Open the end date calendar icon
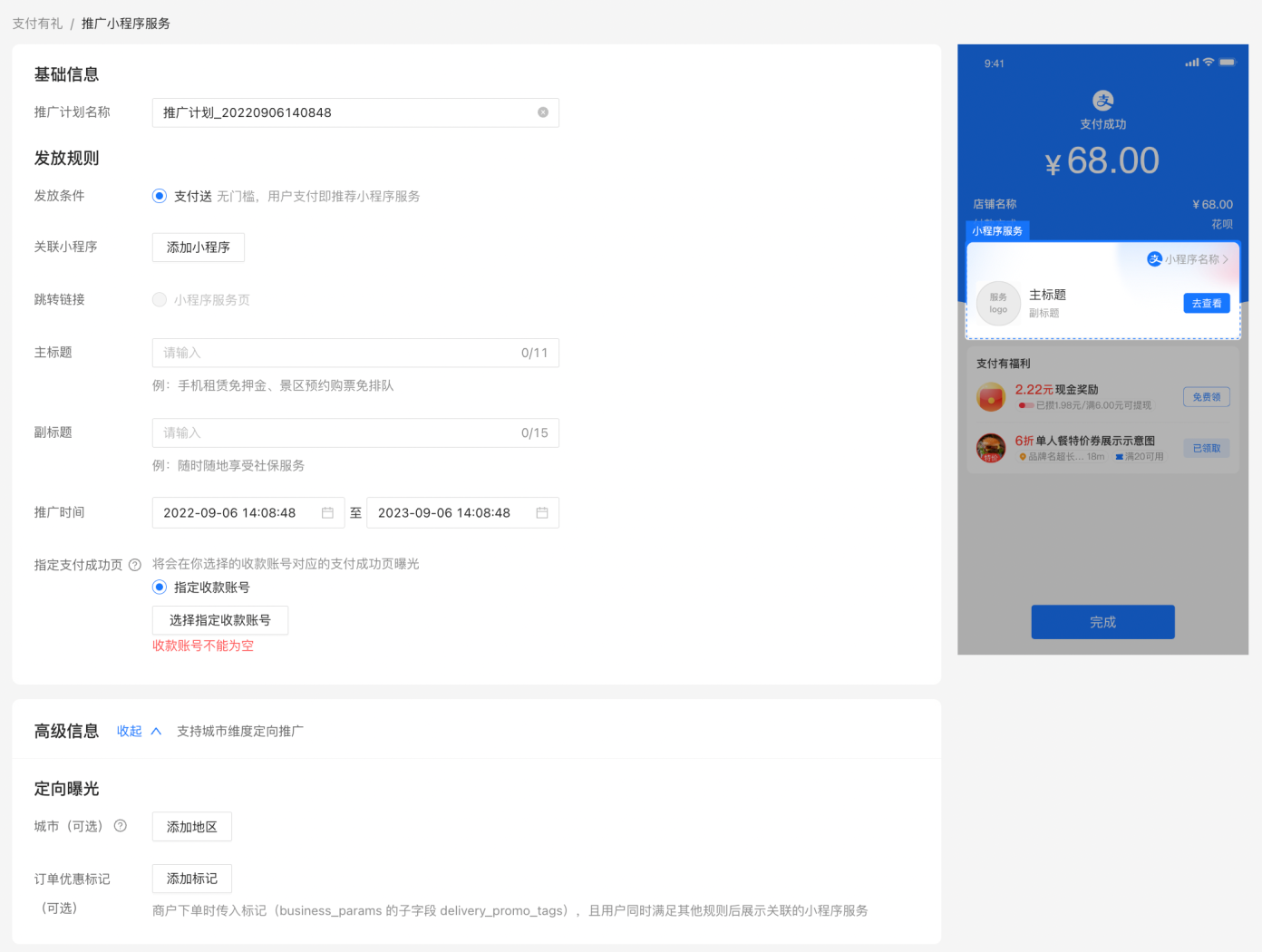 click(542, 513)
